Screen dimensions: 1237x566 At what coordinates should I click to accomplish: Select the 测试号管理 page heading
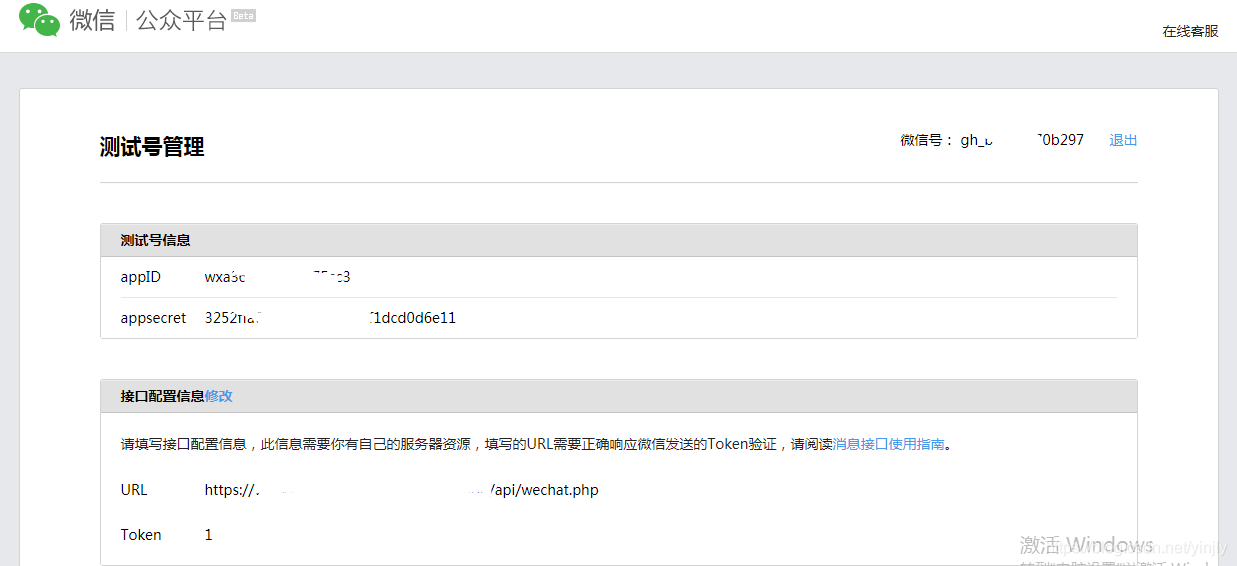[x=152, y=147]
